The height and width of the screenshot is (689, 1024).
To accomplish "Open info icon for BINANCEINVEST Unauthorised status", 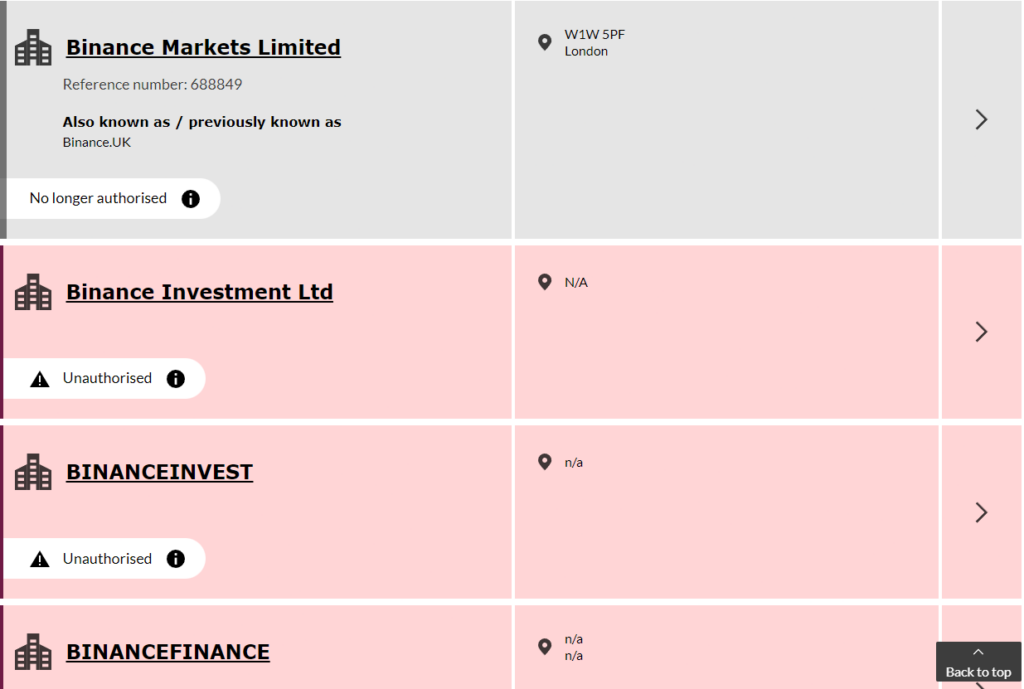I will 176,558.
